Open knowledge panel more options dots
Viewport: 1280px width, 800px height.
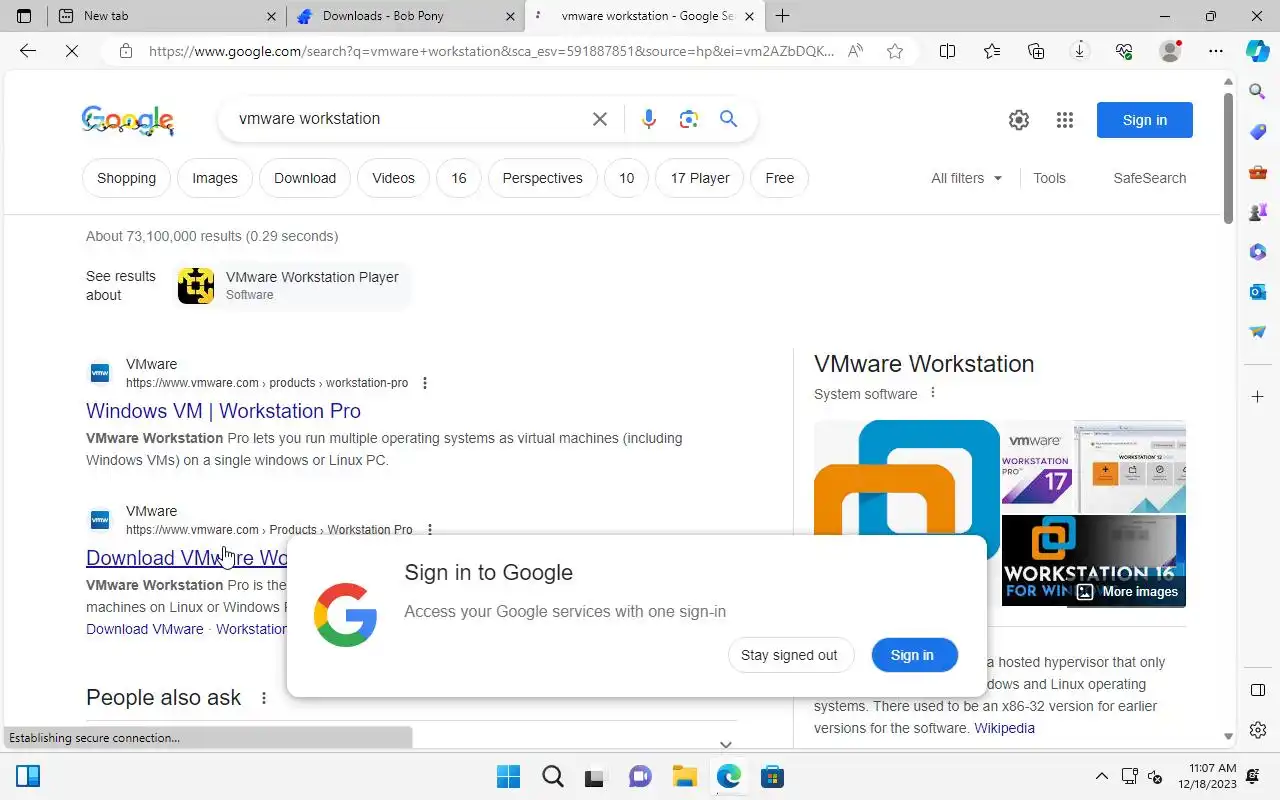tap(933, 393)
